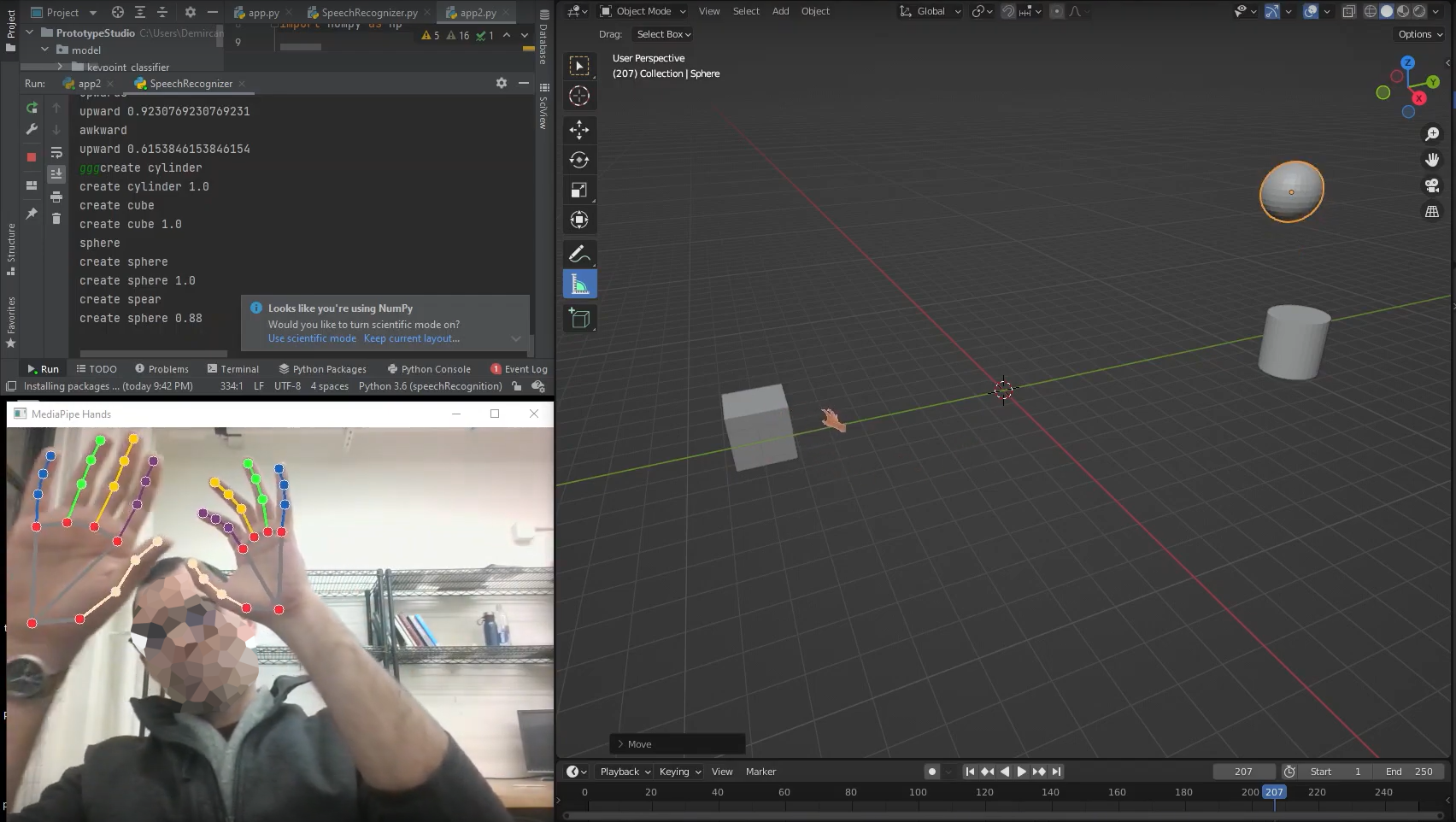Select the Annotate pencil tool
This screenshot has width=1456, height=822.
[579, 254]
